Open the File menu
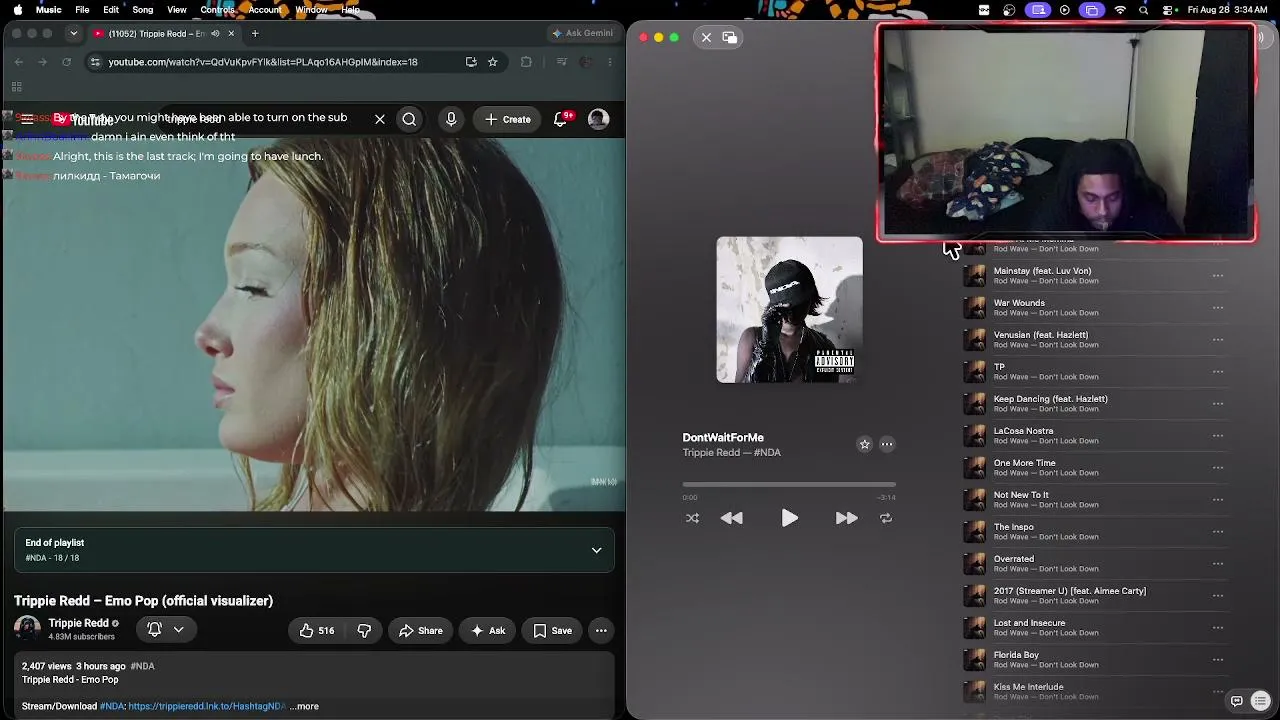This screenshot has height=720, width=1280. 82,10
